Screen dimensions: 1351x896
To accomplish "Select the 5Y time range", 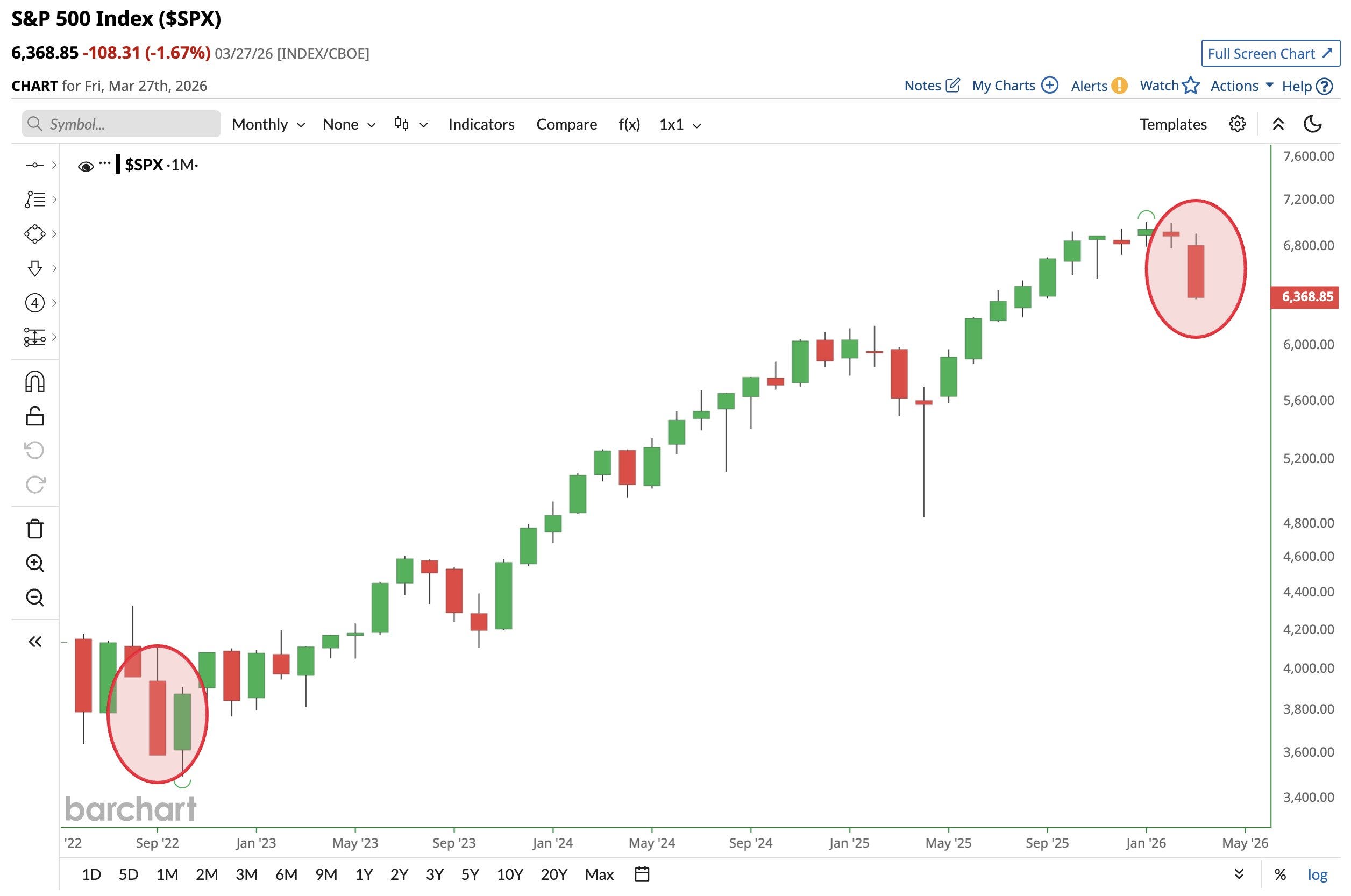I will point(470,874).
